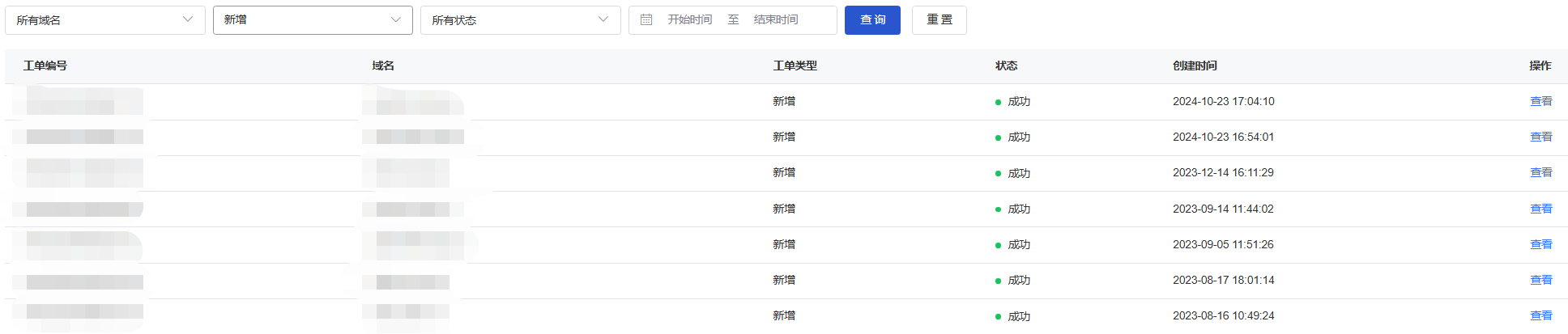
Task: Click the 状态 column header
Action: tap(1007, 66)
